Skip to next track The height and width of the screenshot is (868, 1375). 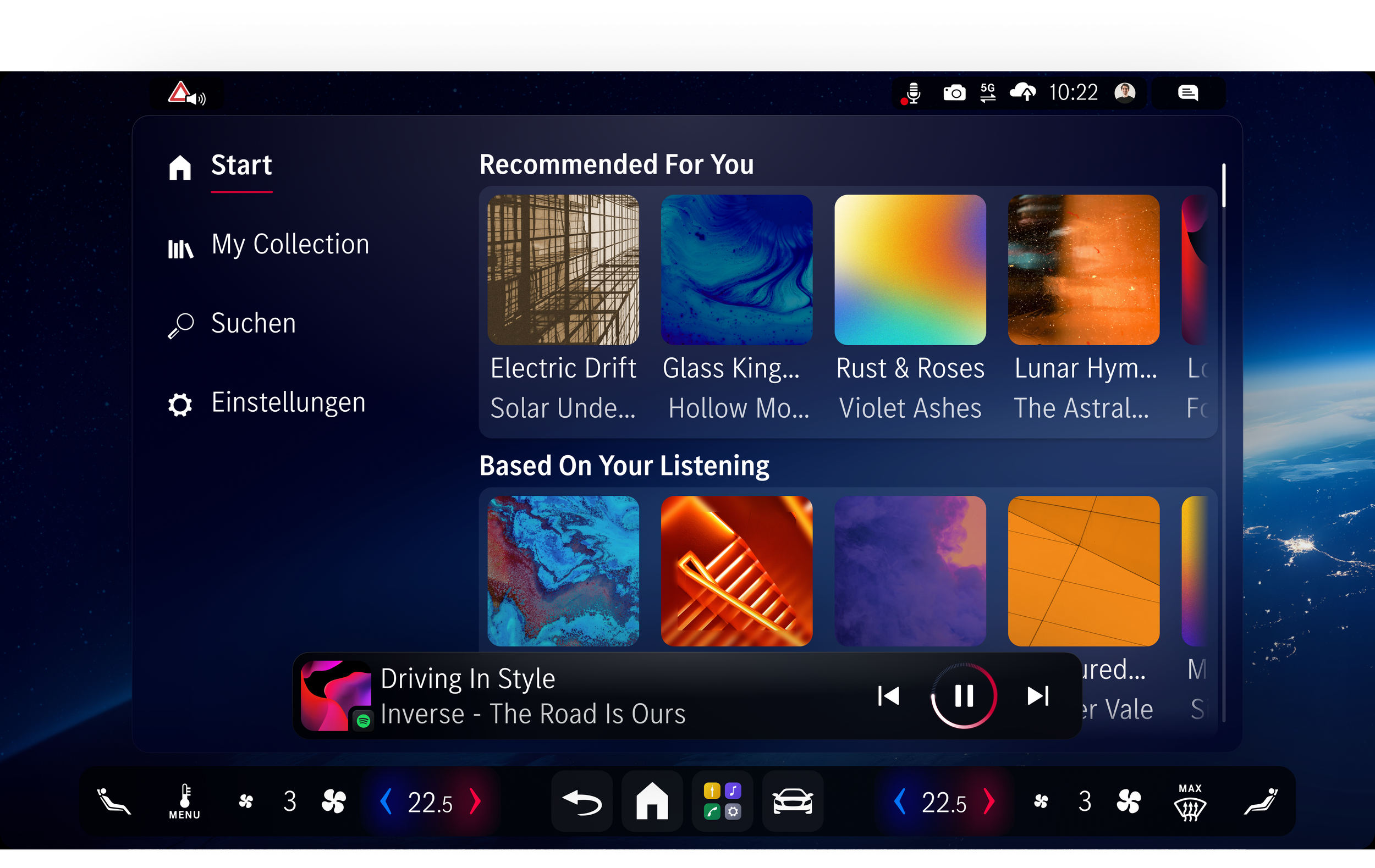[1037, 695]
